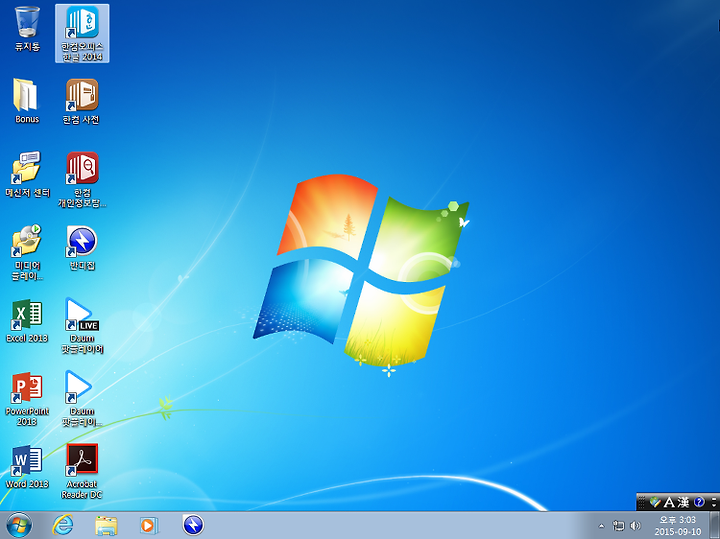Launch Windows Media Player from the taskbar

pyautogui.click(x=149, y=525)
